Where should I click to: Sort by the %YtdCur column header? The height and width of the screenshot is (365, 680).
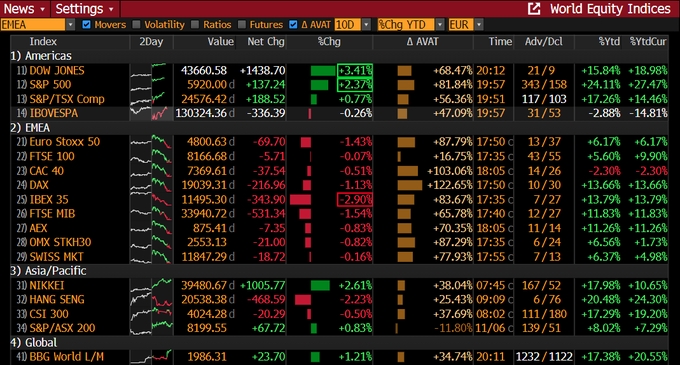(648, 42)
